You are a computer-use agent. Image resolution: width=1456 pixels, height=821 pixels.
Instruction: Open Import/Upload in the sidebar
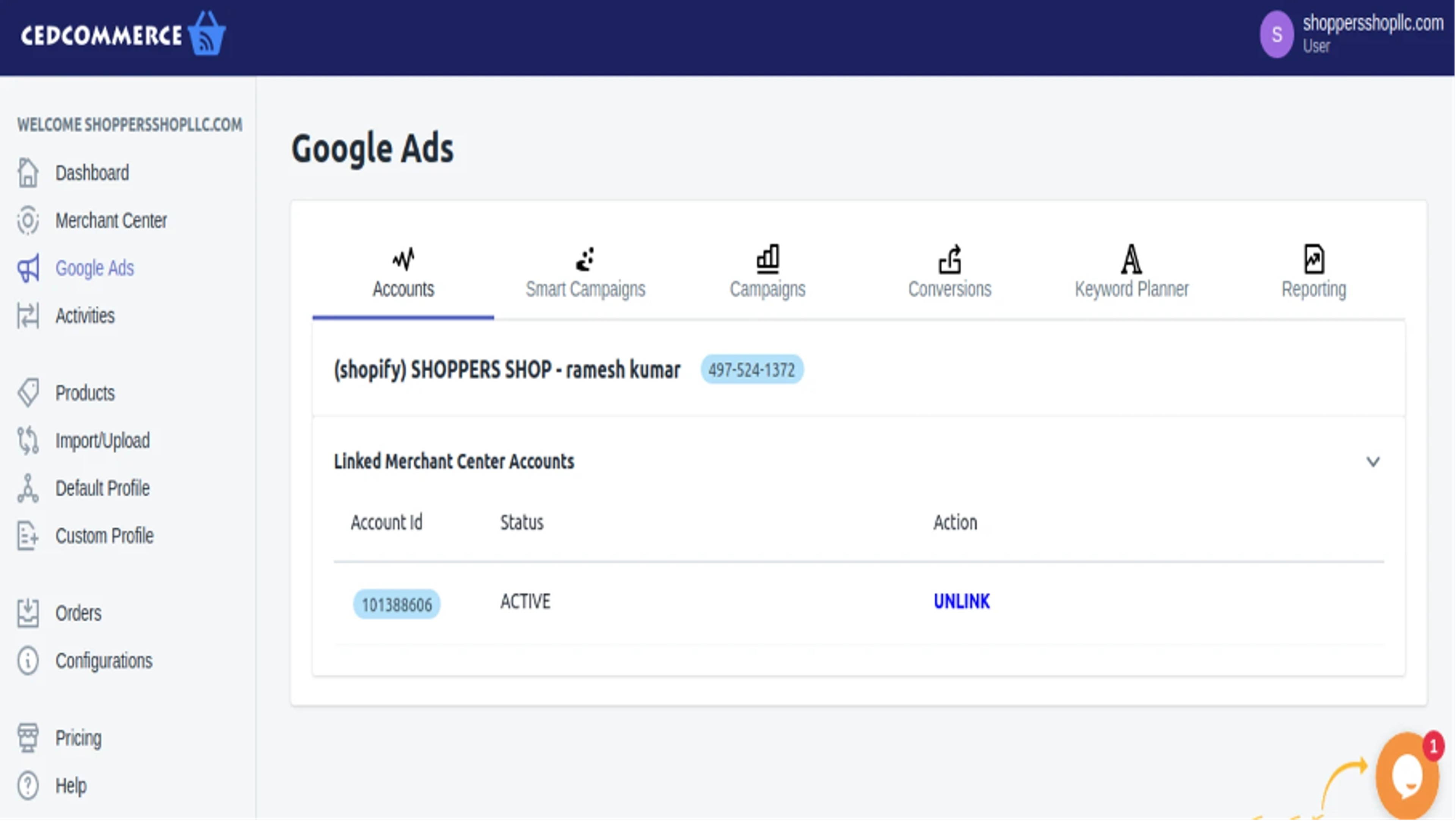point(102,441)
